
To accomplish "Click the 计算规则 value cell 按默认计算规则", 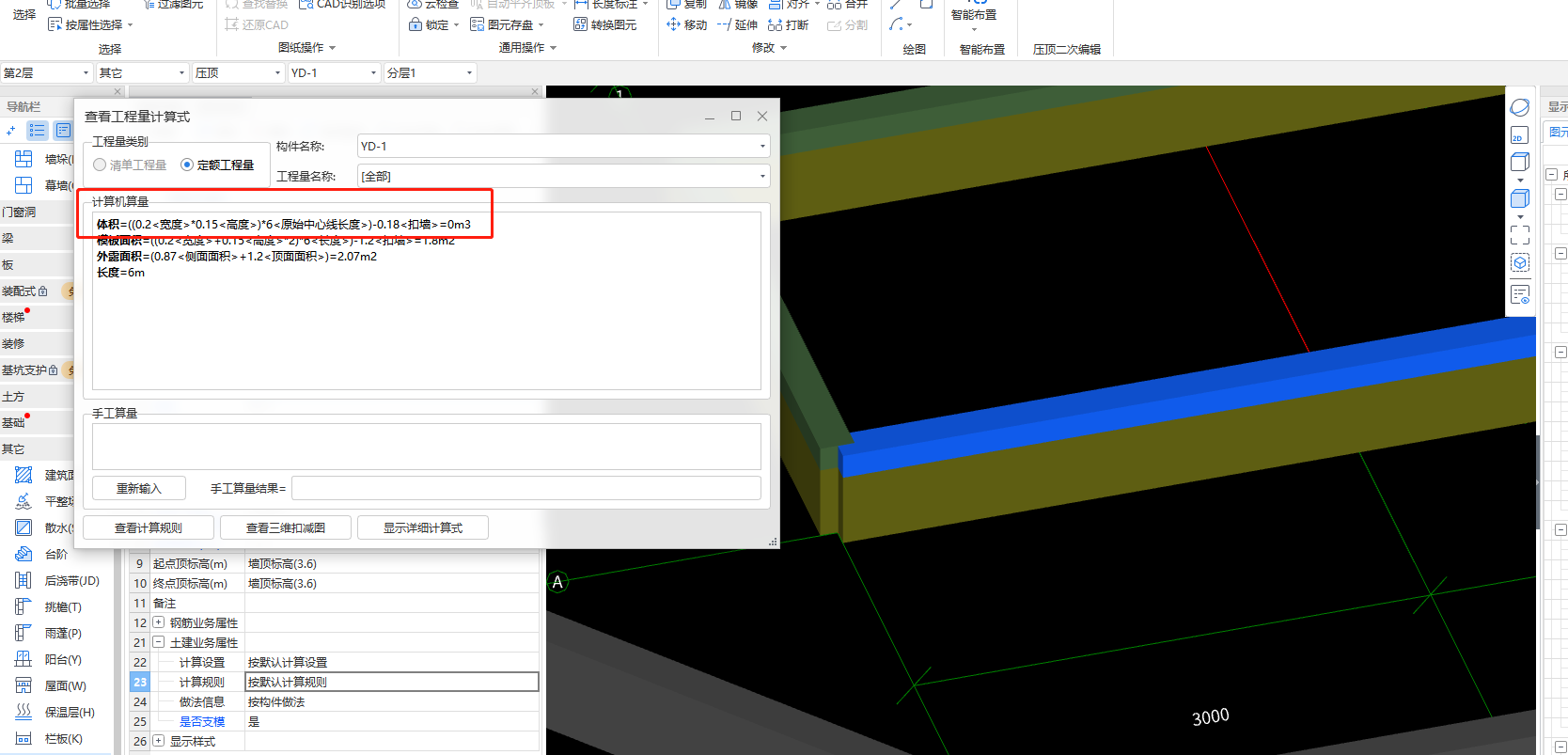I will [392, 682].
